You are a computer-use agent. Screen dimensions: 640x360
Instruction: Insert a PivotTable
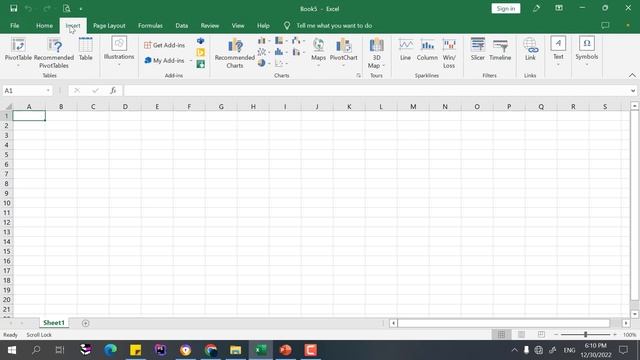point(18,51)
